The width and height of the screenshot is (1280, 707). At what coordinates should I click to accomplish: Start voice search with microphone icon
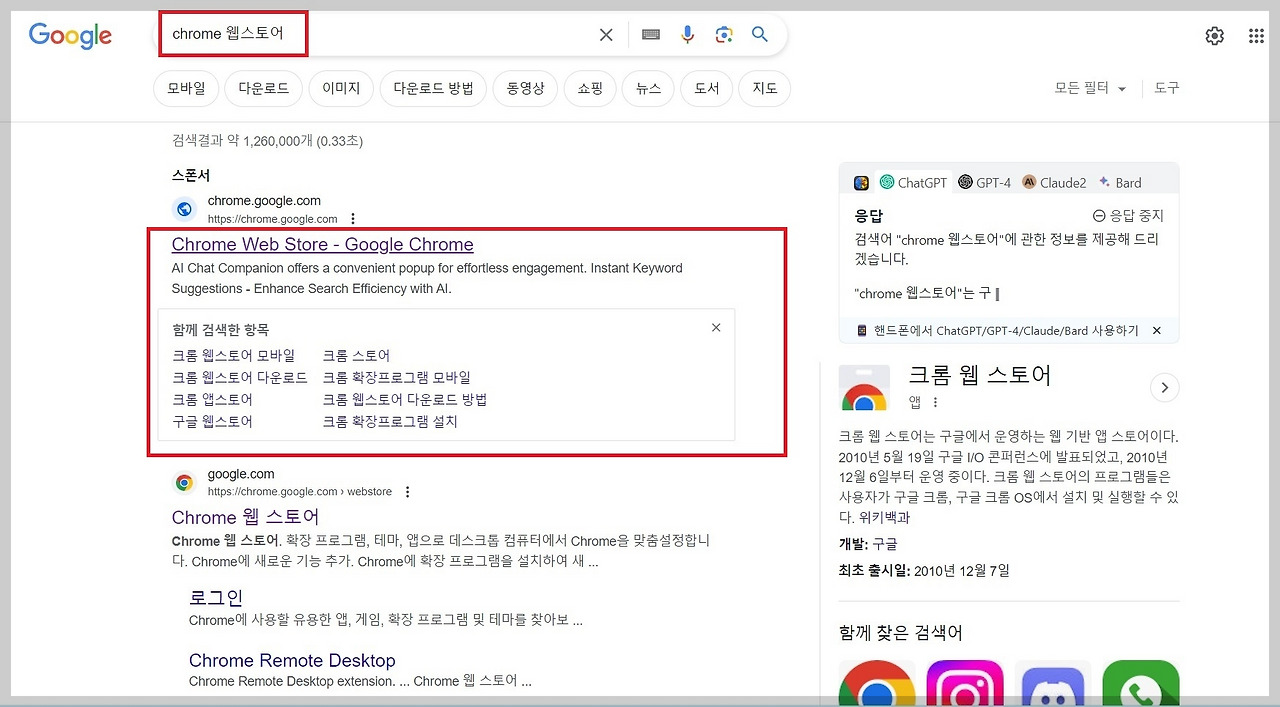(688, 35)
